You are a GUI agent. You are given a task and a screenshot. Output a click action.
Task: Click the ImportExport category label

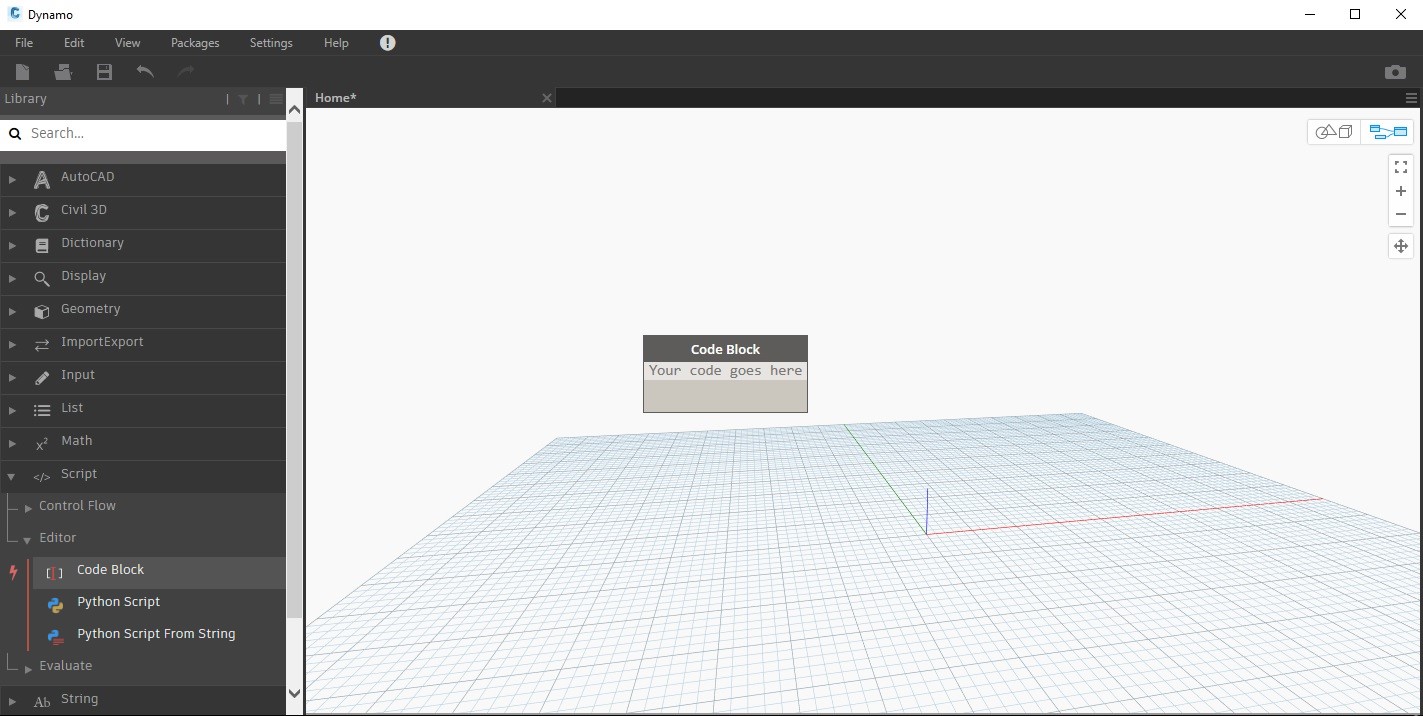[x=102, y=342]
